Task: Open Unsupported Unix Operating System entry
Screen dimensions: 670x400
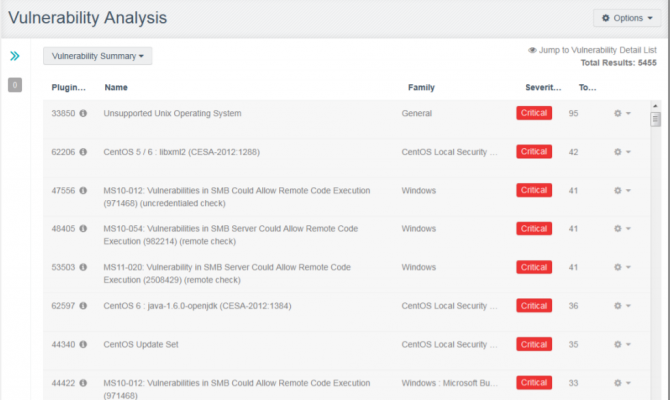Action: coord(172,113)
